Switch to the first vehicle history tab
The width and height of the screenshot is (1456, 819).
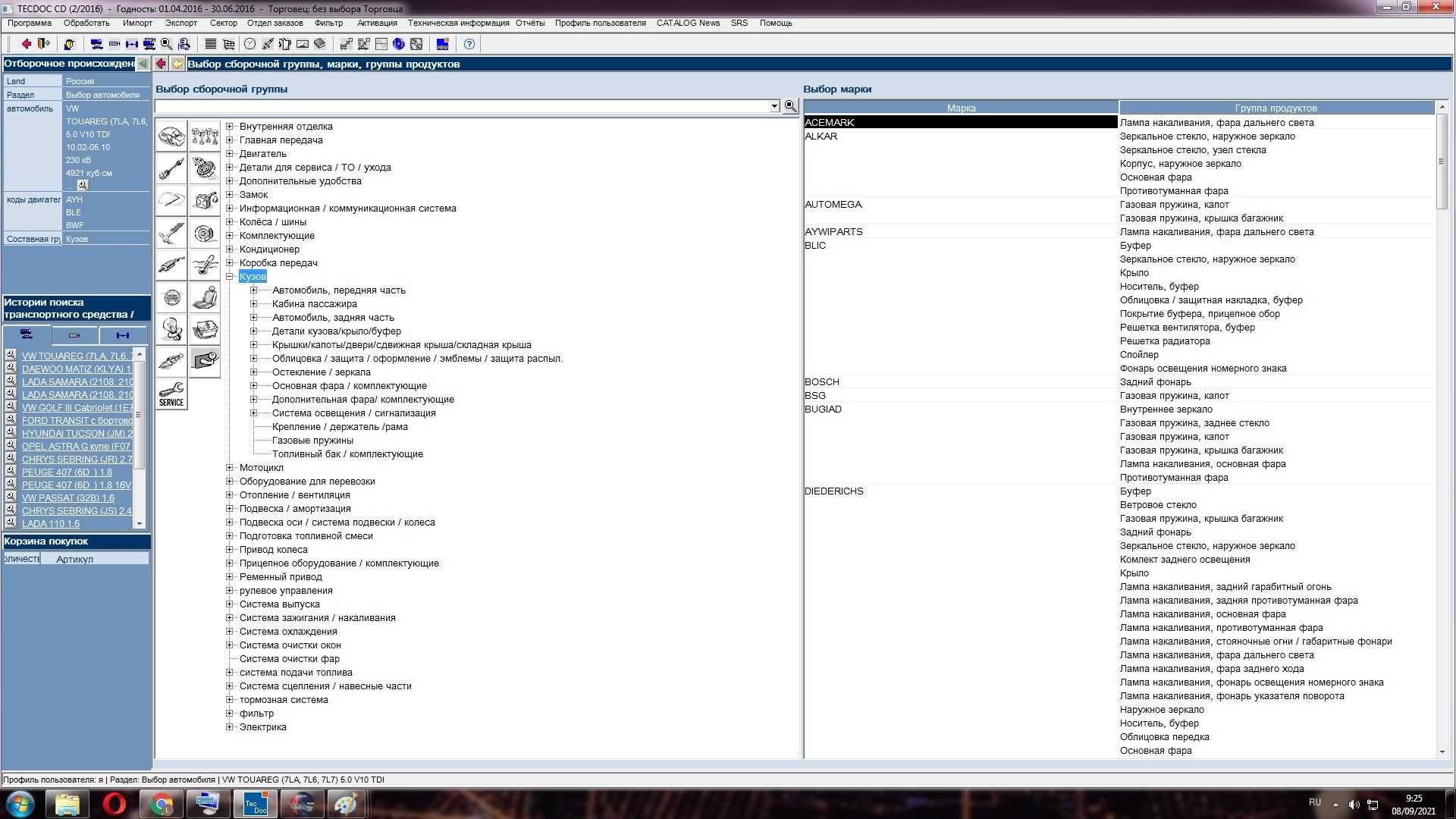(27, 334)
